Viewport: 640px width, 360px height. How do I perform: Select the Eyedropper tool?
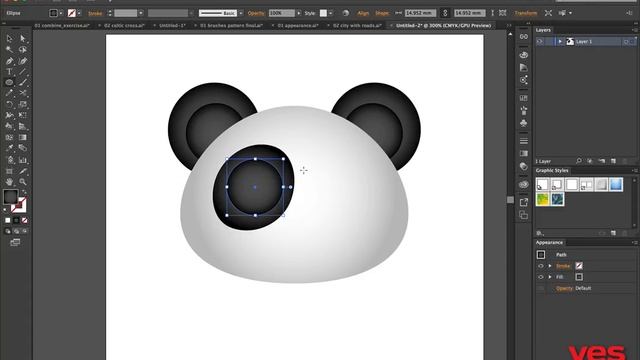pyautogui.click(x=9, y=148)
